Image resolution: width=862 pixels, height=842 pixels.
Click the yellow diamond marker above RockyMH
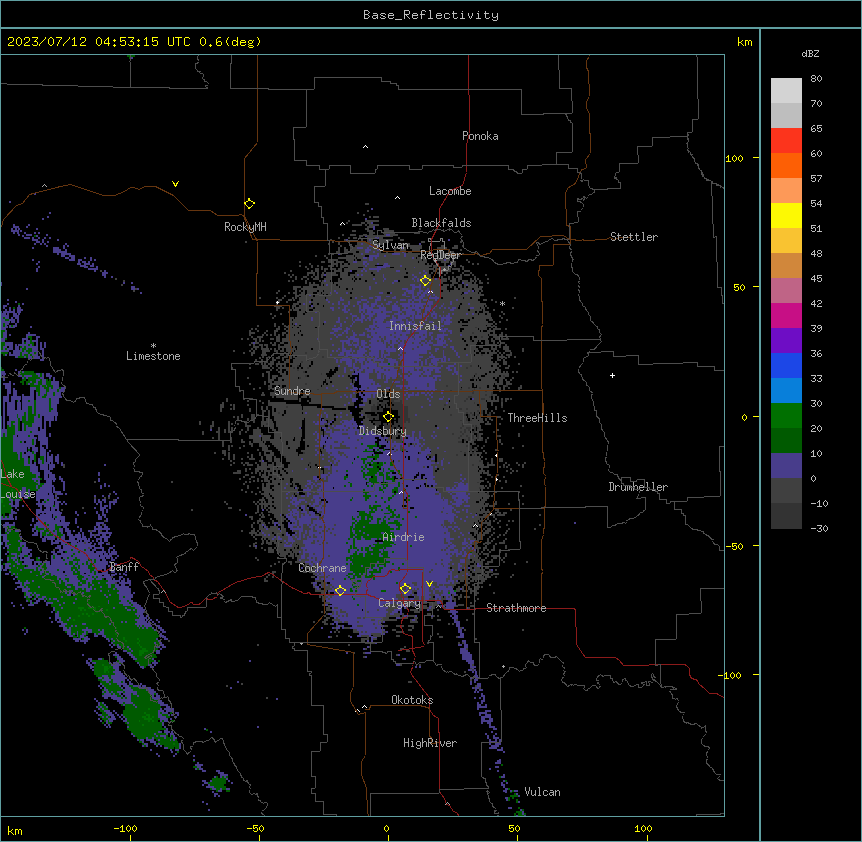point(250,204)
